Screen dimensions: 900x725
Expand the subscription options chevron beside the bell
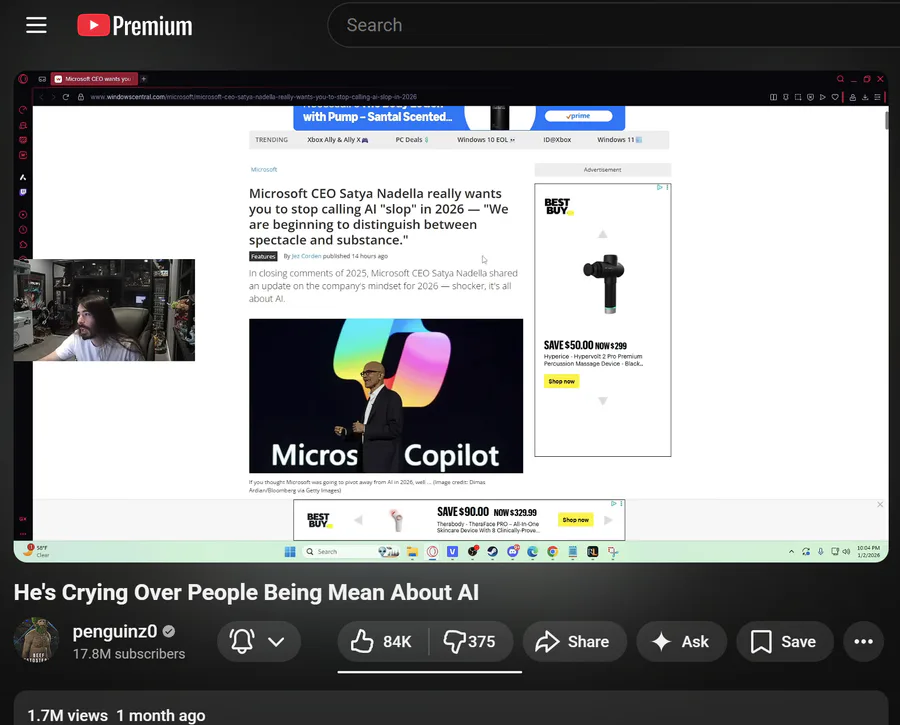click(276, 642)
